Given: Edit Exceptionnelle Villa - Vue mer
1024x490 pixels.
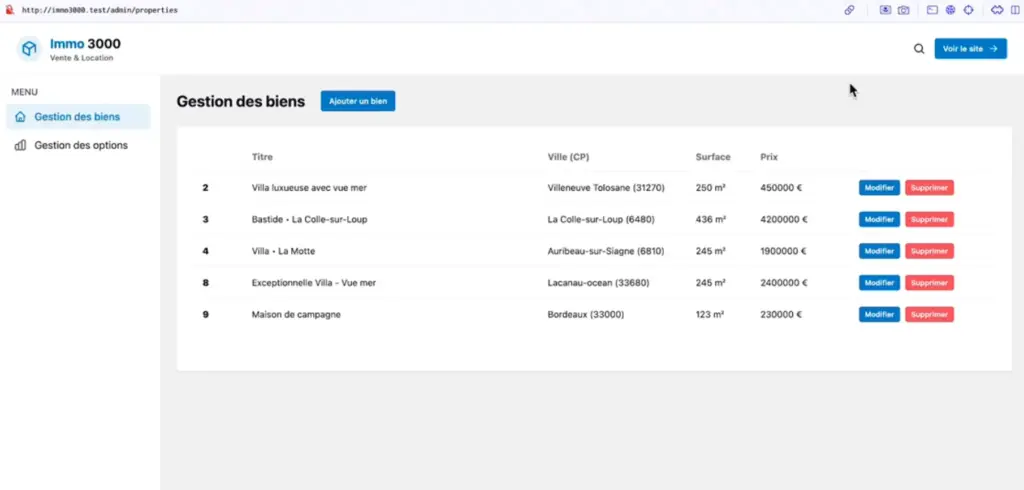Looking at the screenshot, I should coord(879,283).
